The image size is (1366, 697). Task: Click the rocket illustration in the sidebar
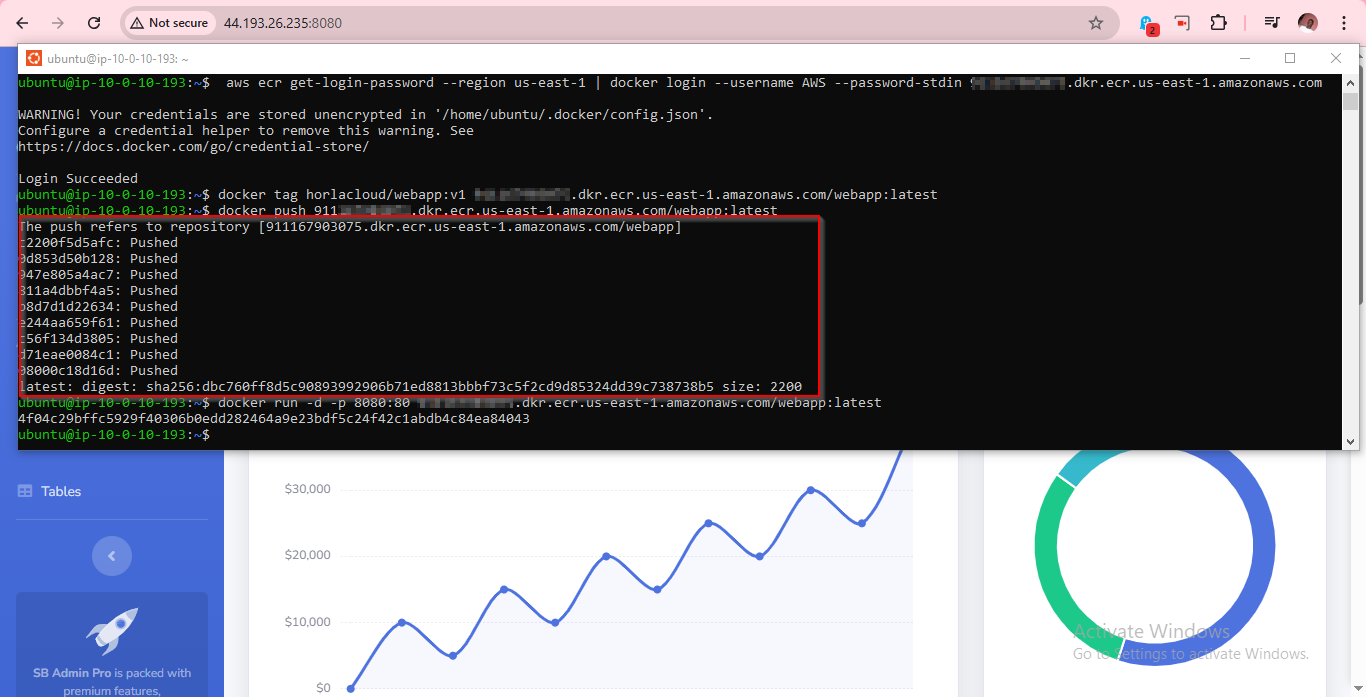tap(112, 631)
